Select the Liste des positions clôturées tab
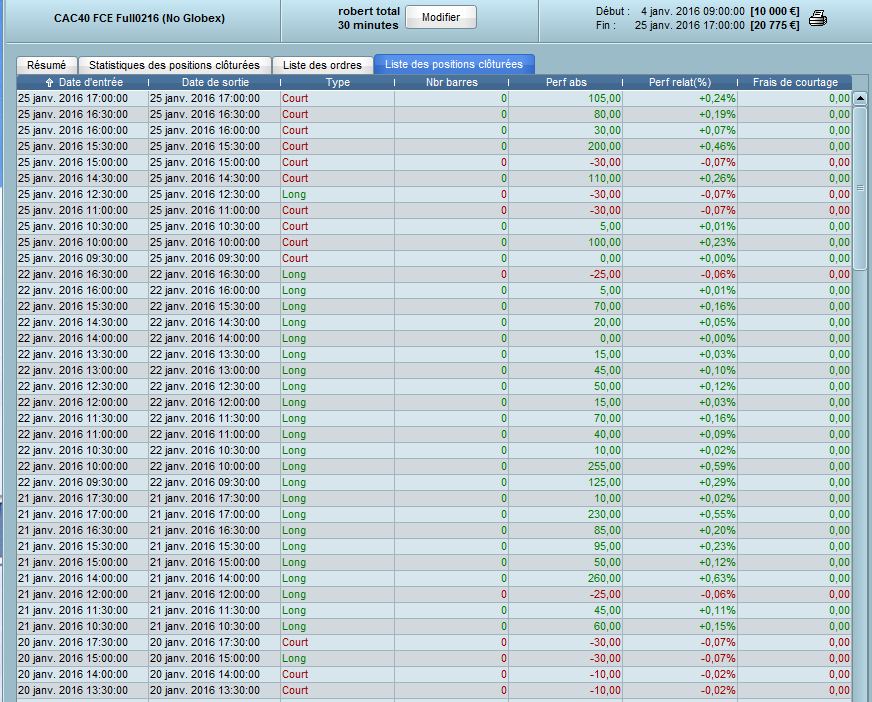Image resolution: width=872 pixels, height=702 pixels. pos(454,65)
